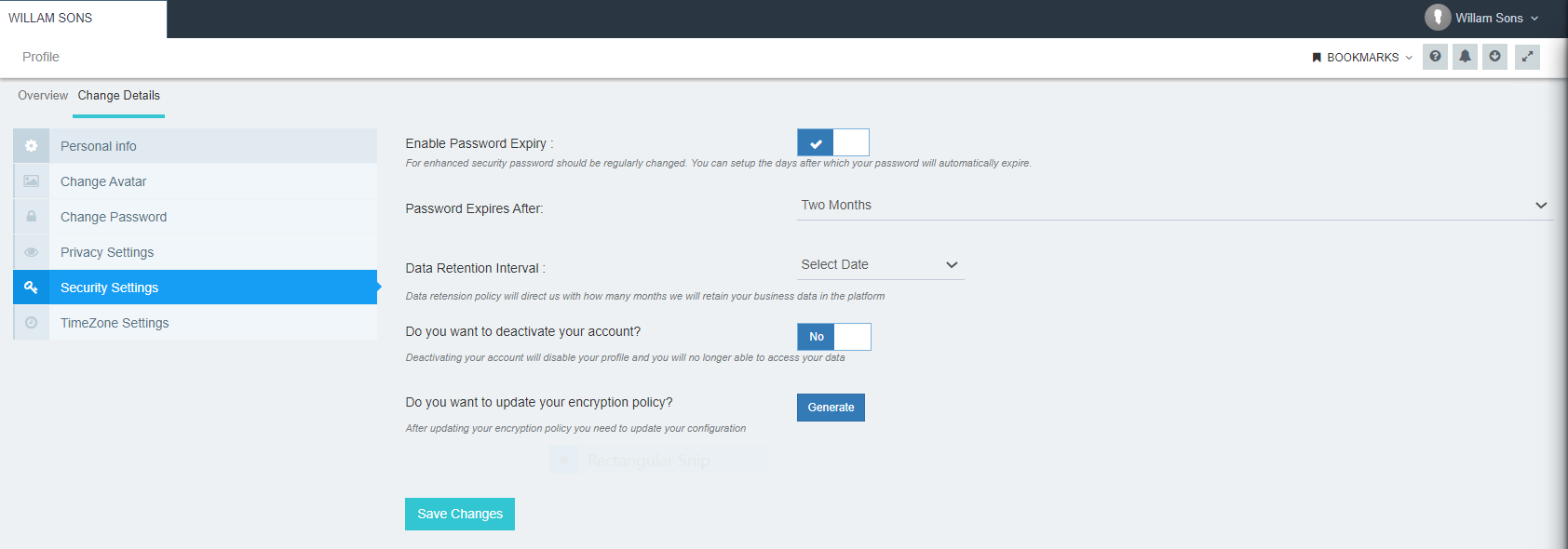Click the download arrow icon in header

point(1494,57)
